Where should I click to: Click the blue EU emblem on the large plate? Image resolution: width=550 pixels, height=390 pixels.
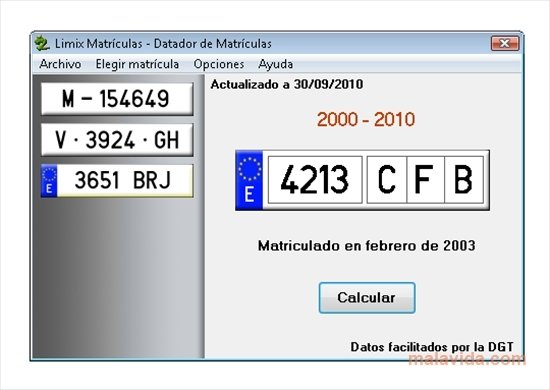[x=249, y=180]
